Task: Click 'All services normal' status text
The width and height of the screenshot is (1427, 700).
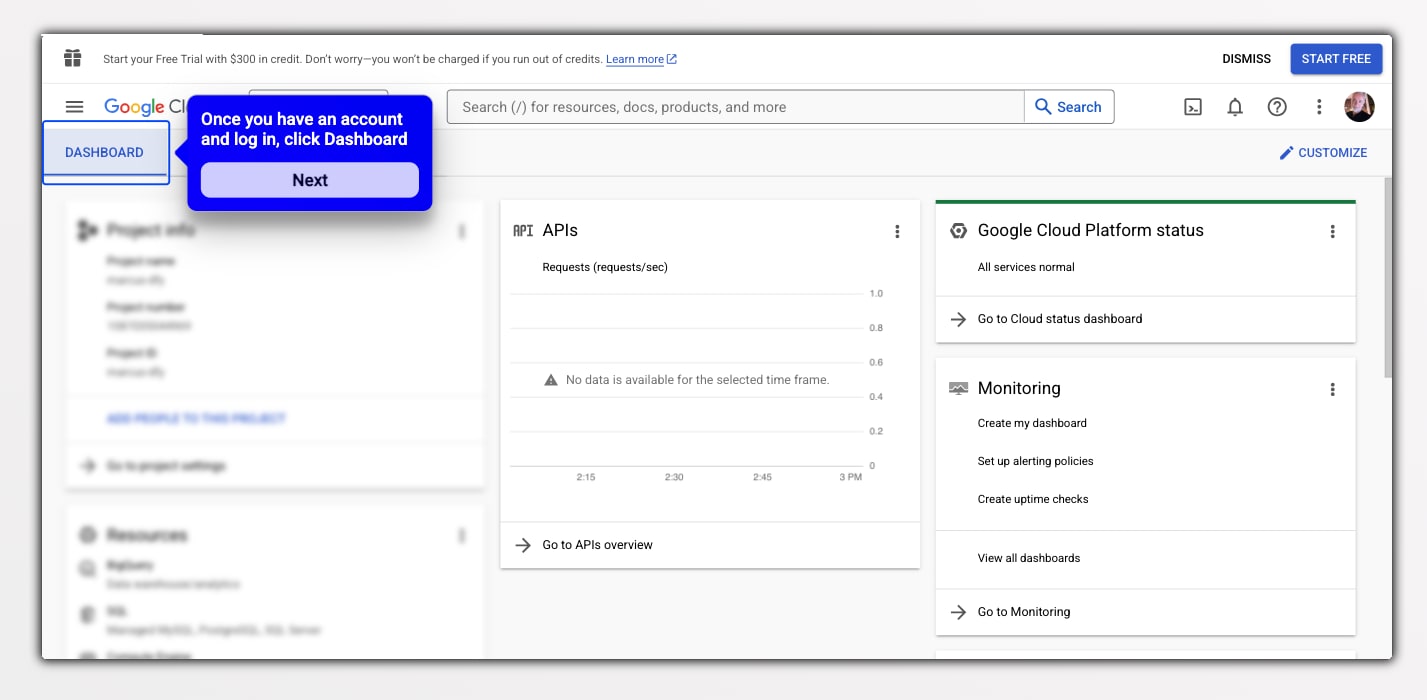Action: click(x=1026, y=267)
